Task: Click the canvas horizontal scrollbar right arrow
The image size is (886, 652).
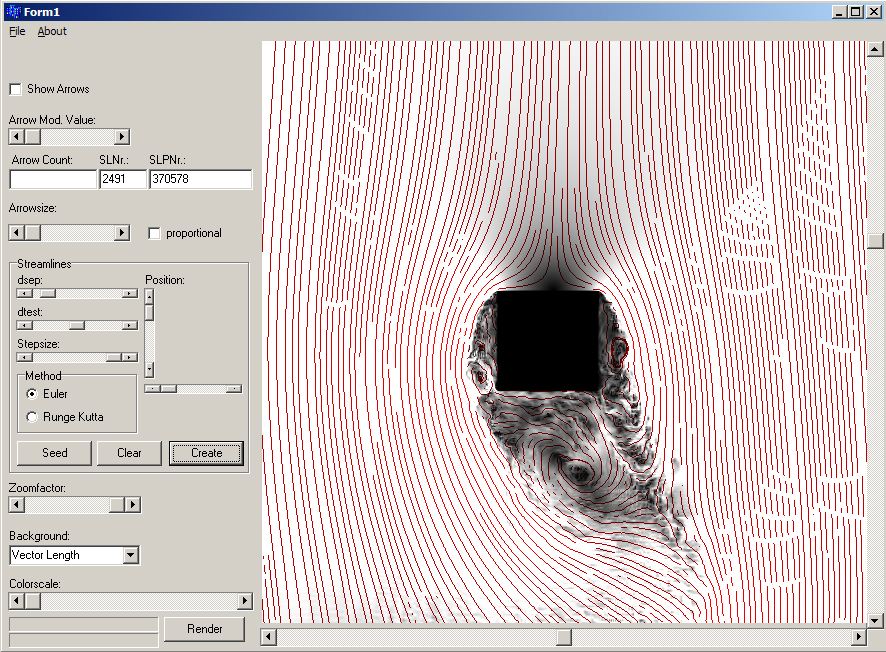Action: coord(858,637)
